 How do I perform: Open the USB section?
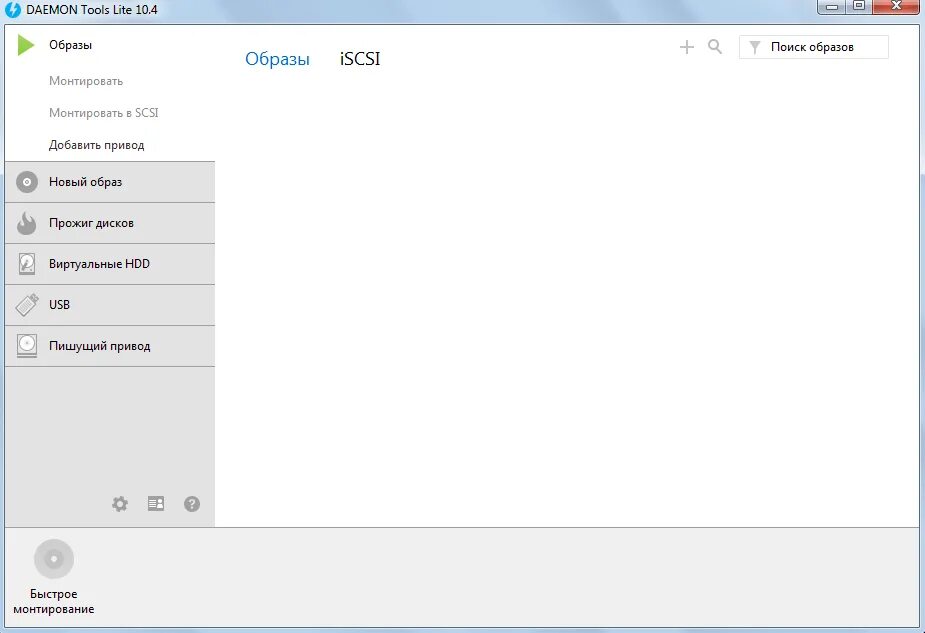110,305
